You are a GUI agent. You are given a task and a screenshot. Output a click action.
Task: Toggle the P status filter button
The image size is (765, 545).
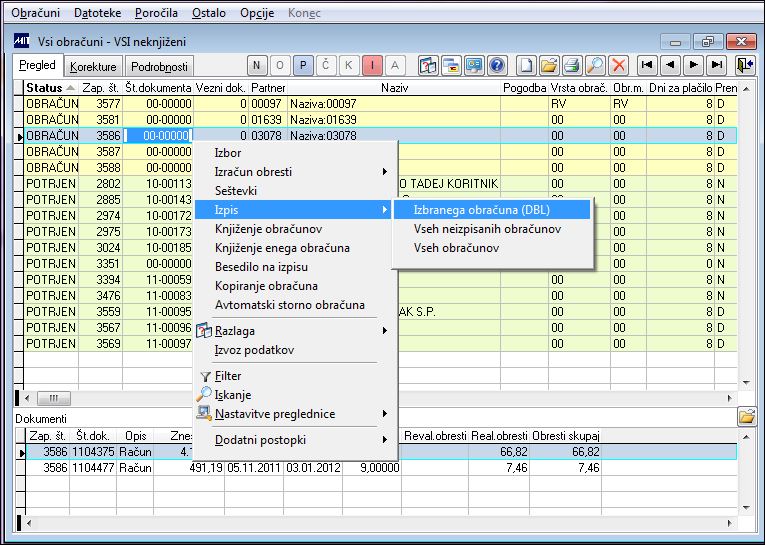pyautogui.click(x=303, y=65)
